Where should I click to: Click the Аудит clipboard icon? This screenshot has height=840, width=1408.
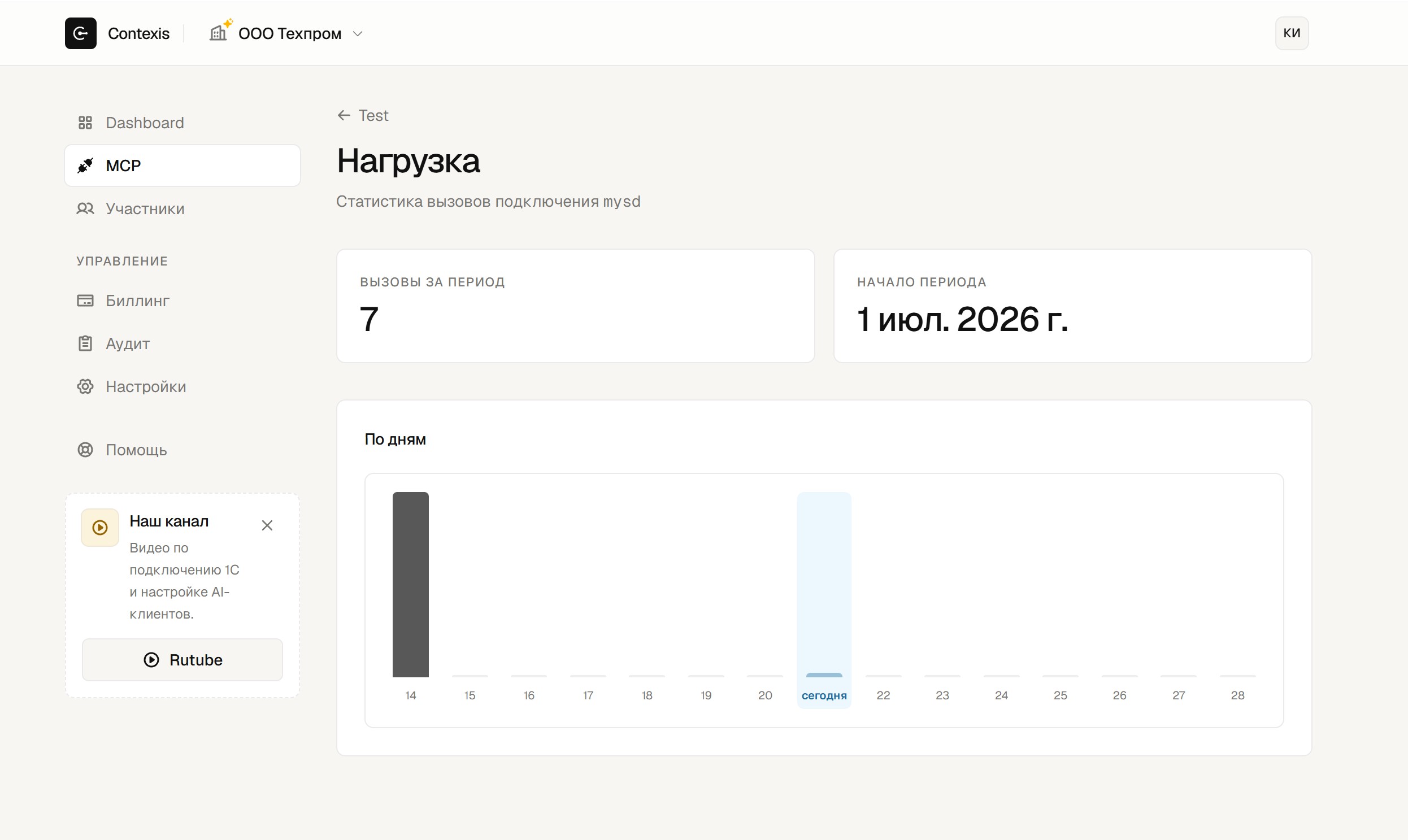(85, 343)
